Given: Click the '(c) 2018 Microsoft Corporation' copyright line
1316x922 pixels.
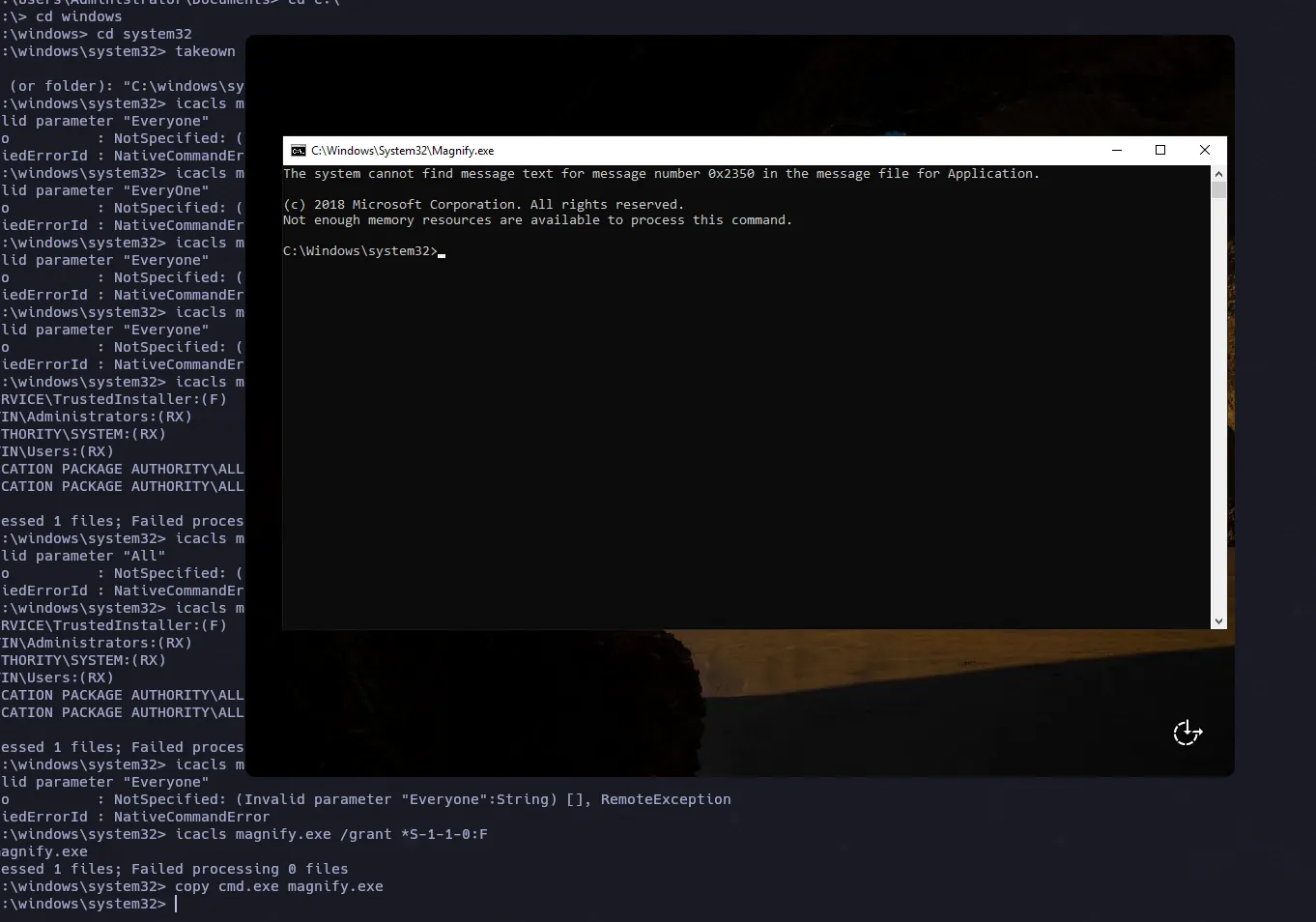Looking at the screenshot, I should tap(483, 205).
